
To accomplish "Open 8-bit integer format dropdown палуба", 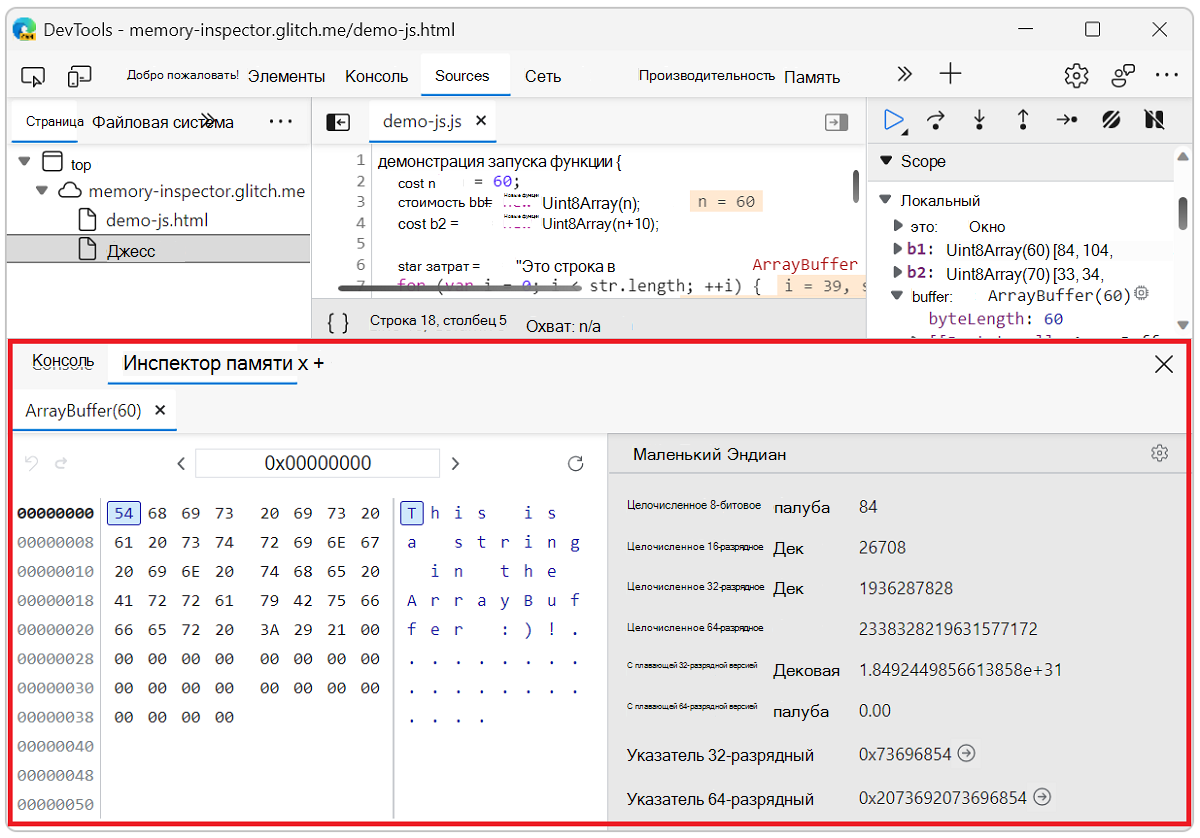I will pyautogui.click(x=801, y=507).
